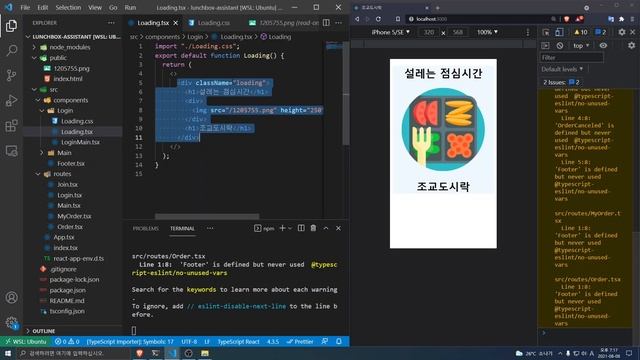Open the 100% zoom dropdown in device toolbar
640x360 pixels.
click(x=487, y=32)
